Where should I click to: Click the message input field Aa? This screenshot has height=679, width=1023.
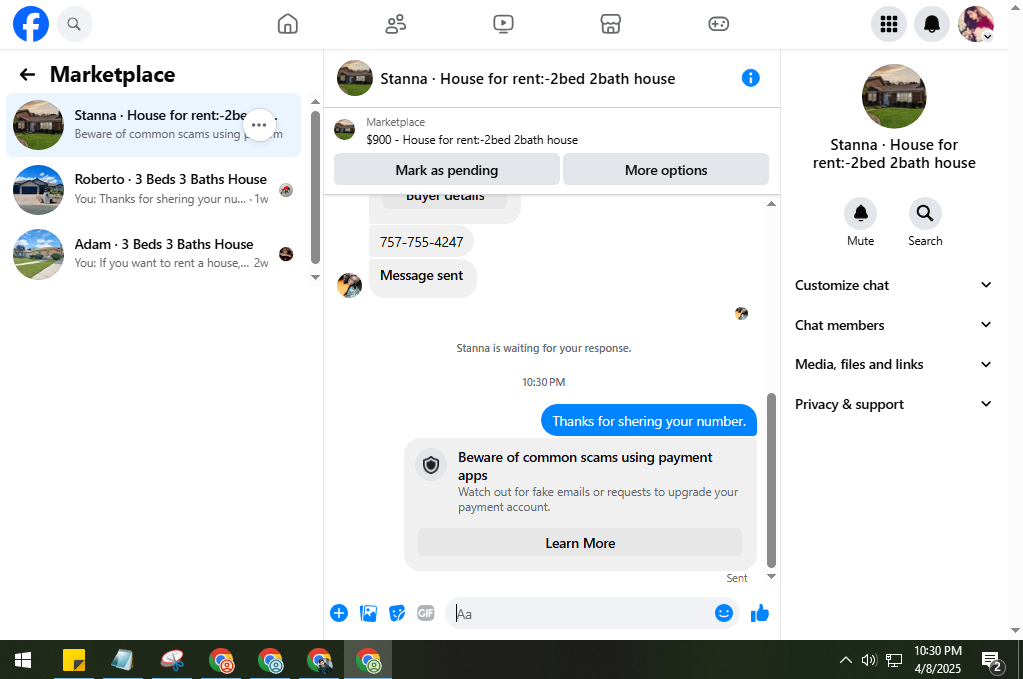(x=581, y=613)
